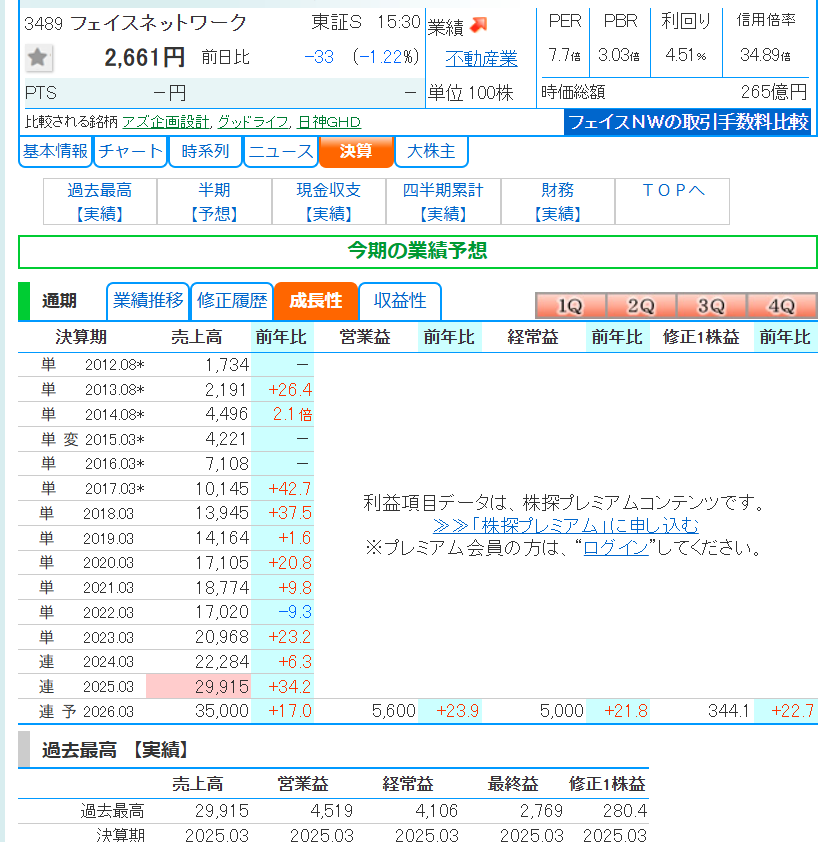Click 過去最高 経常益 value 4,106
The width and height of the screenshot is (820, 842).
[437, 810]
